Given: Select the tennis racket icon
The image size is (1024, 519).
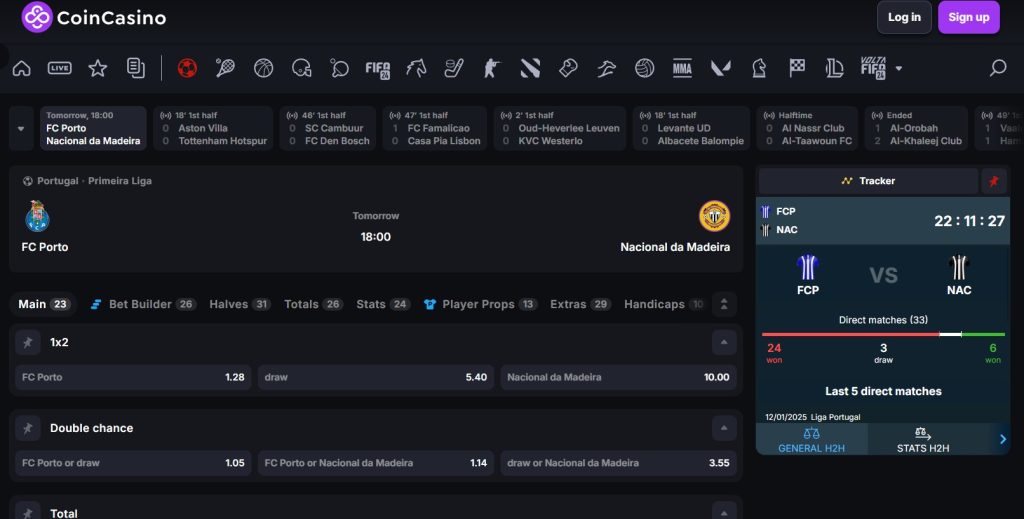Looking at the screenshot, I should pos(225,68).
